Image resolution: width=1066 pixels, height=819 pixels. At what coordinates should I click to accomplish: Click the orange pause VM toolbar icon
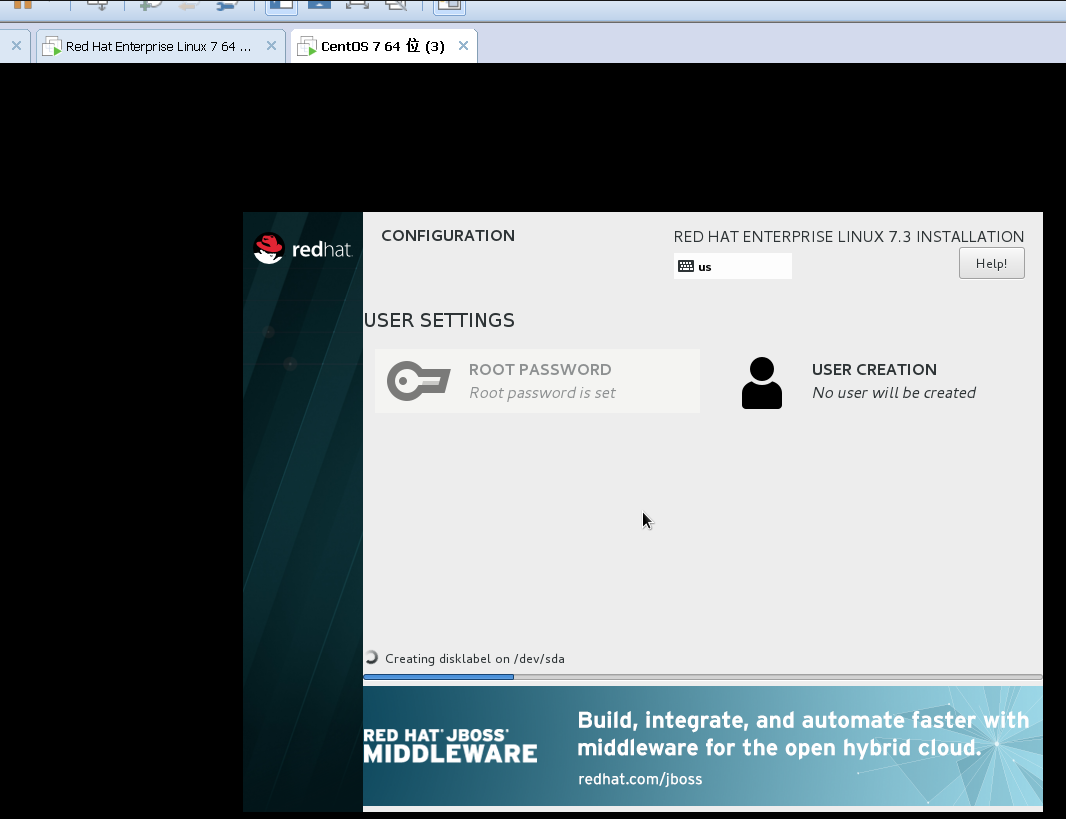click(x=22, y=4)
